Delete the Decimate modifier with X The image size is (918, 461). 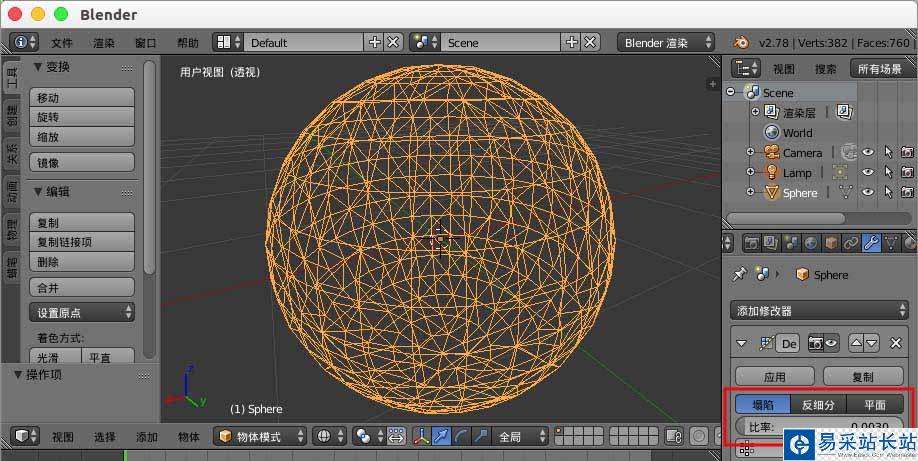click(x=895, y=343)
